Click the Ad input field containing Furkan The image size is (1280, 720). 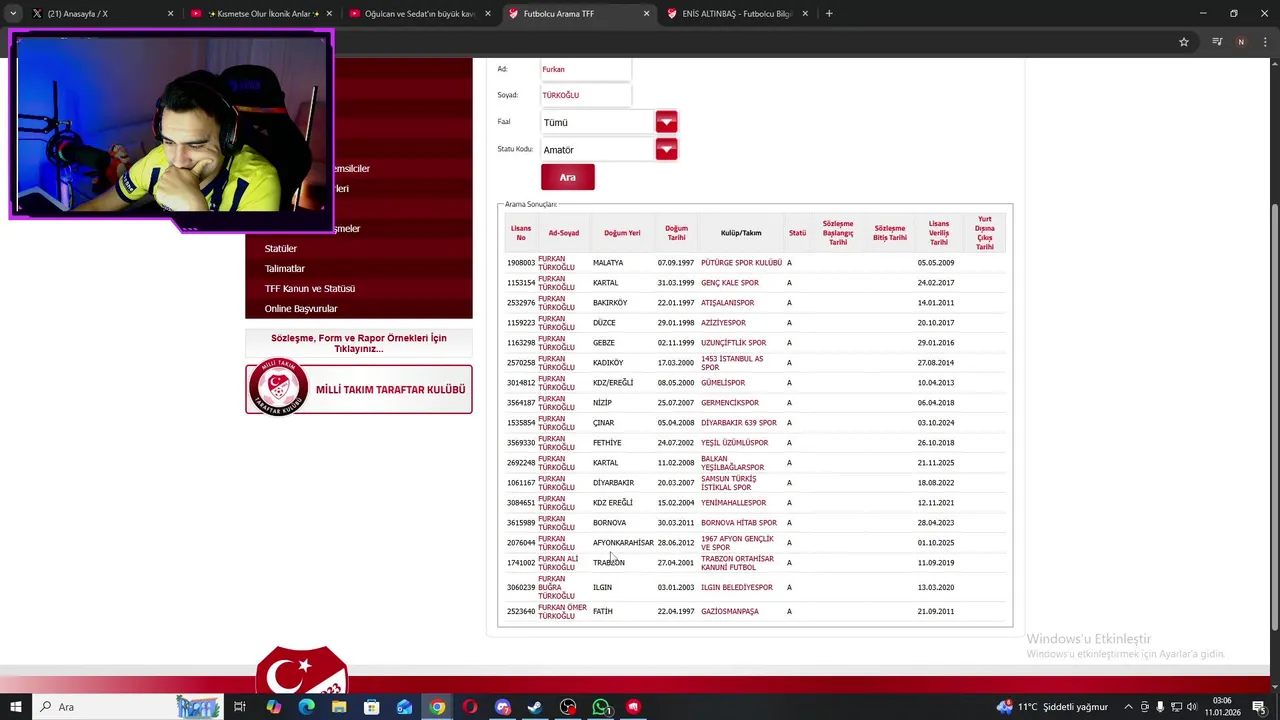coord(585,69)
